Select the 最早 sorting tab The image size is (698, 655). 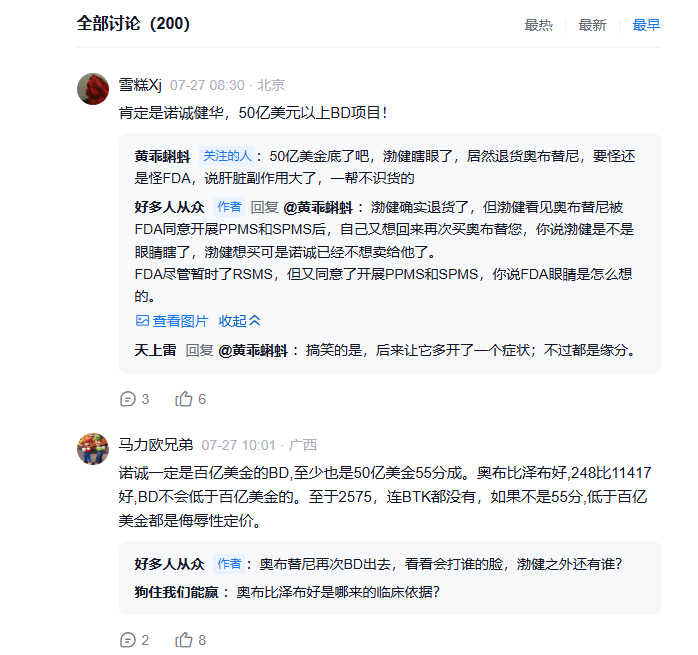point(646,25)
